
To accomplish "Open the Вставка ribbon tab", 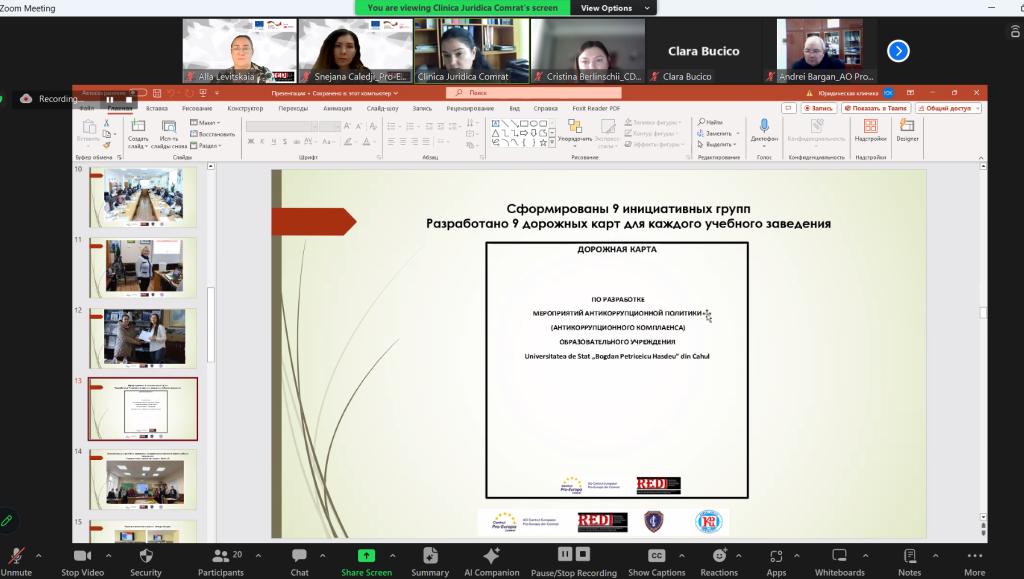I will [x=157, y=108].
